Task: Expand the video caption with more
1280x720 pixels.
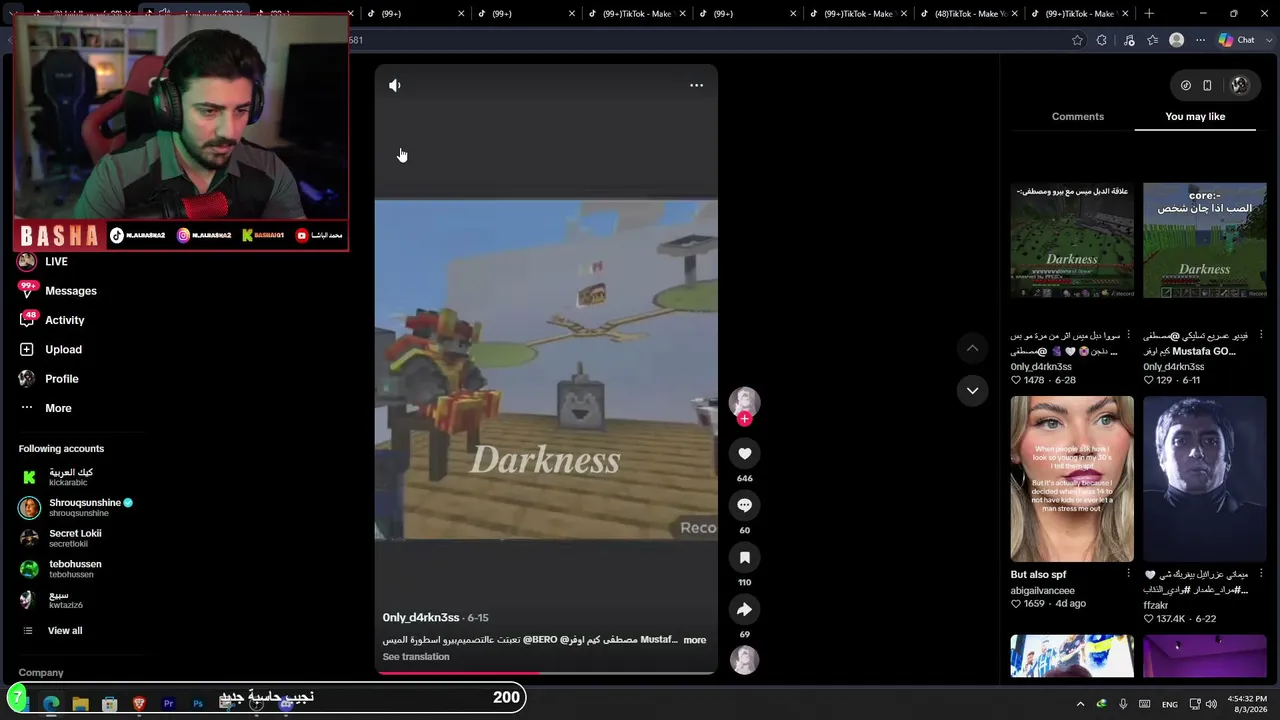Action: (695, 640)
